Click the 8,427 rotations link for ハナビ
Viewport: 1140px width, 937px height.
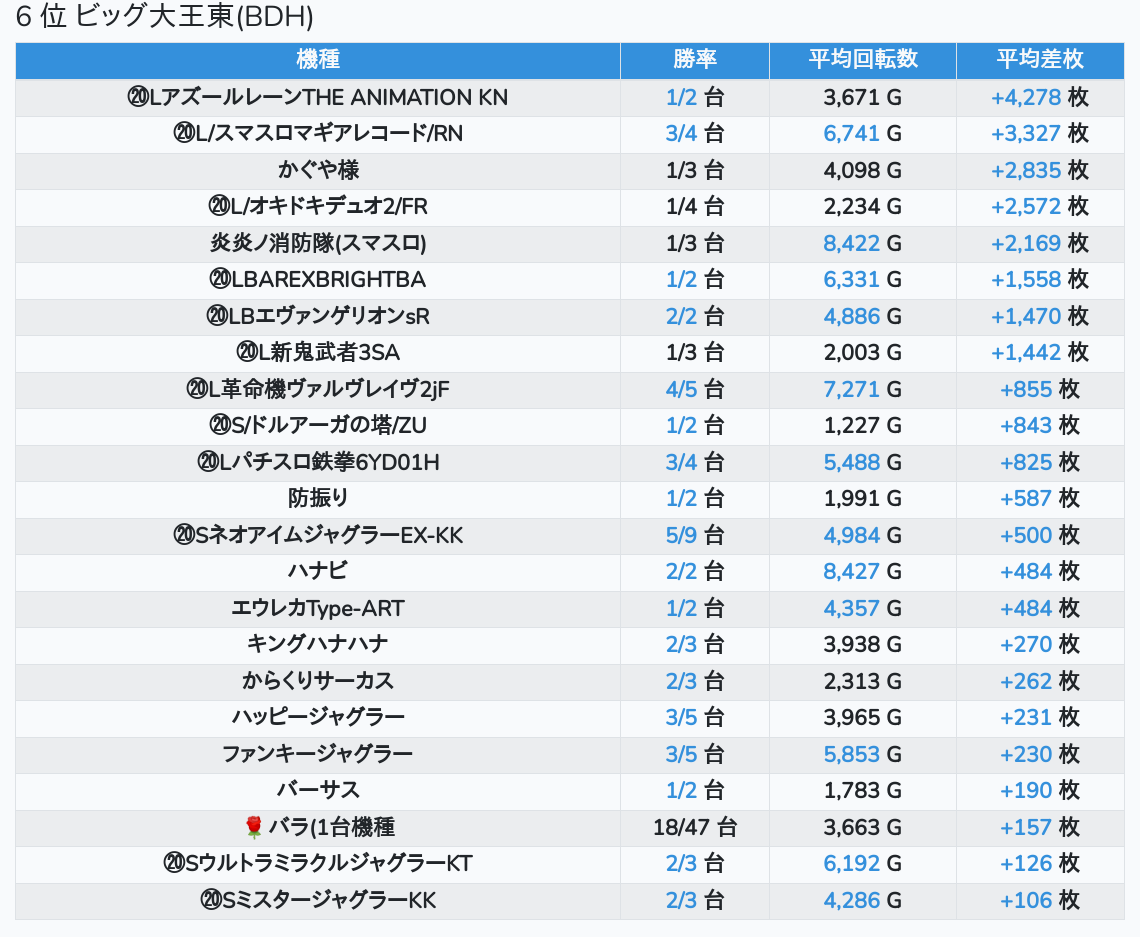[x=851, y=571]
